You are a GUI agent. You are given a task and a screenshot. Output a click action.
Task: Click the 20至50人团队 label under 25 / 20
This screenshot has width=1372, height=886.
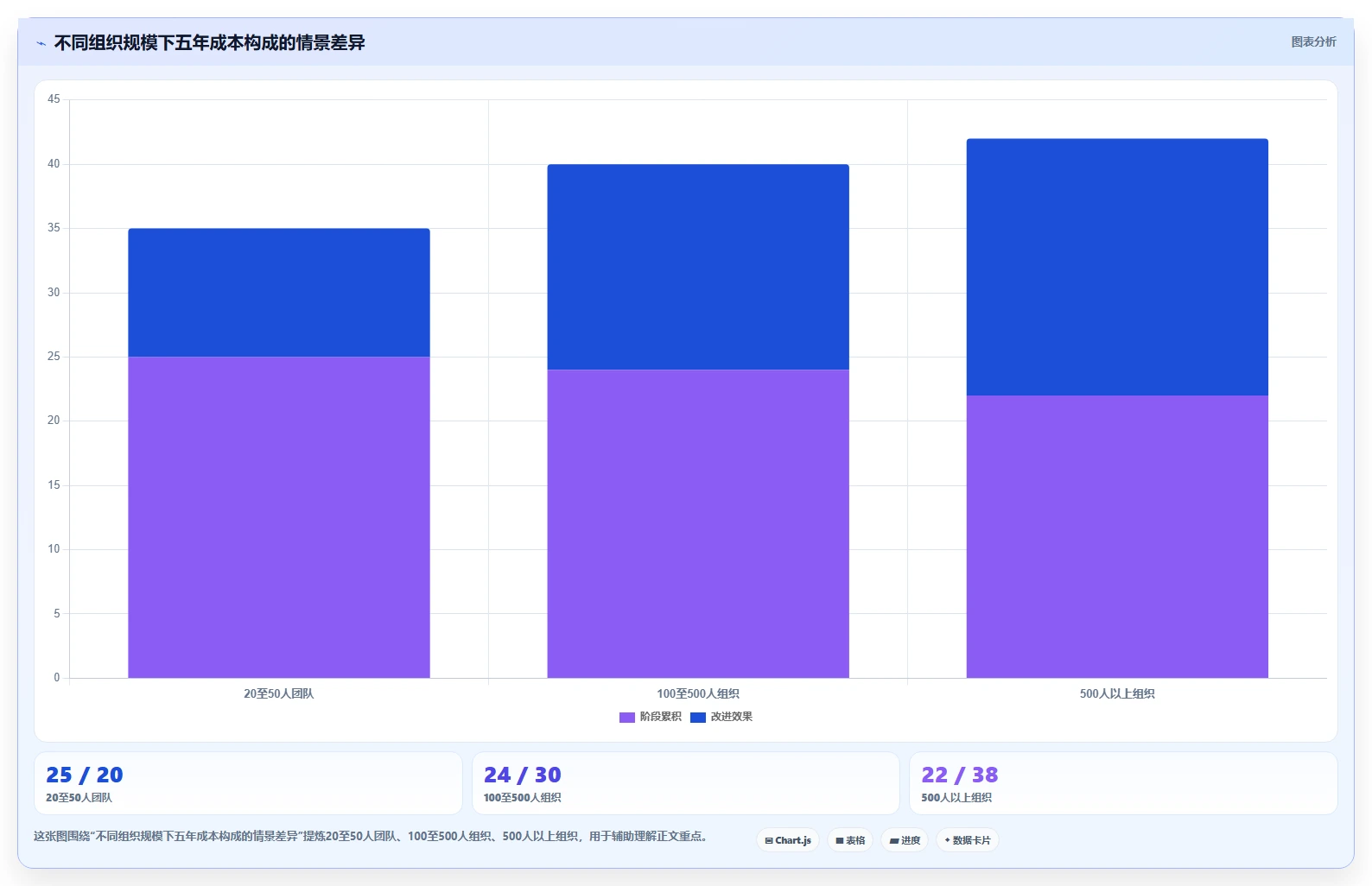79,798
